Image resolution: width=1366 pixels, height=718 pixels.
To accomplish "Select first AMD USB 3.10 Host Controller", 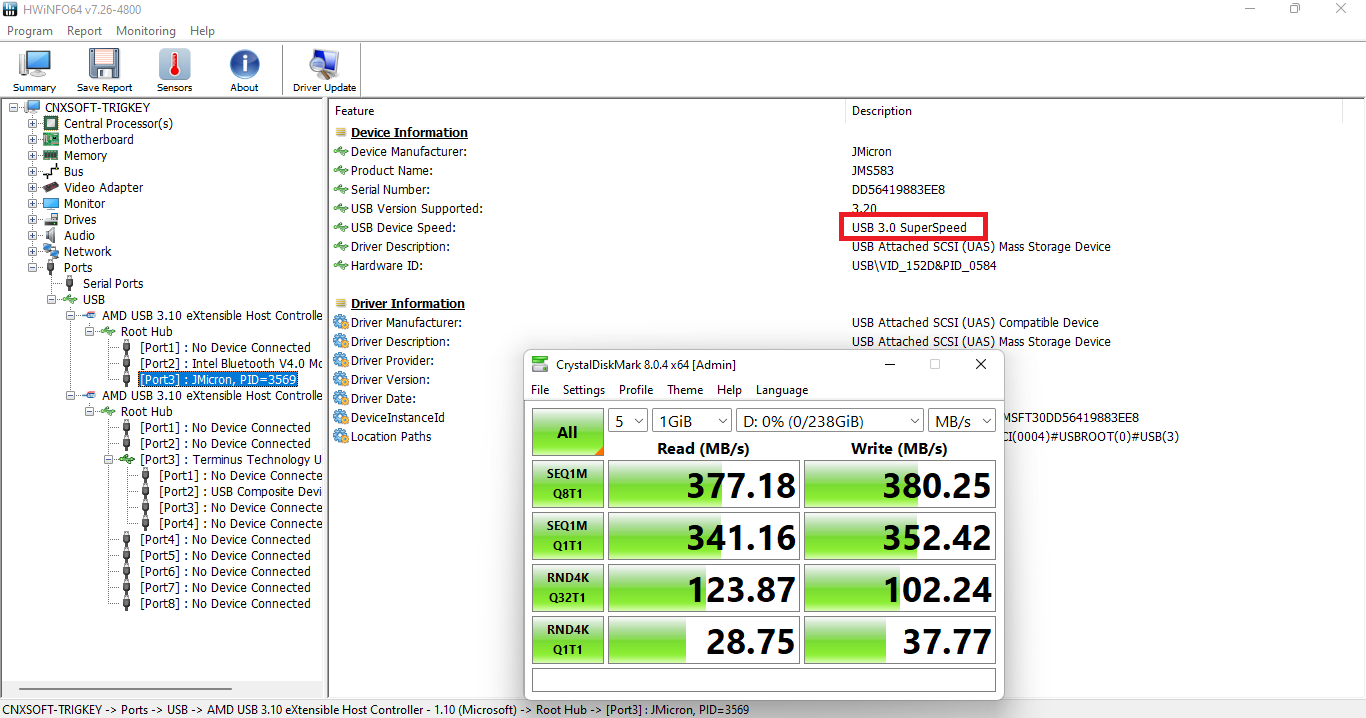I will [212, 315].
